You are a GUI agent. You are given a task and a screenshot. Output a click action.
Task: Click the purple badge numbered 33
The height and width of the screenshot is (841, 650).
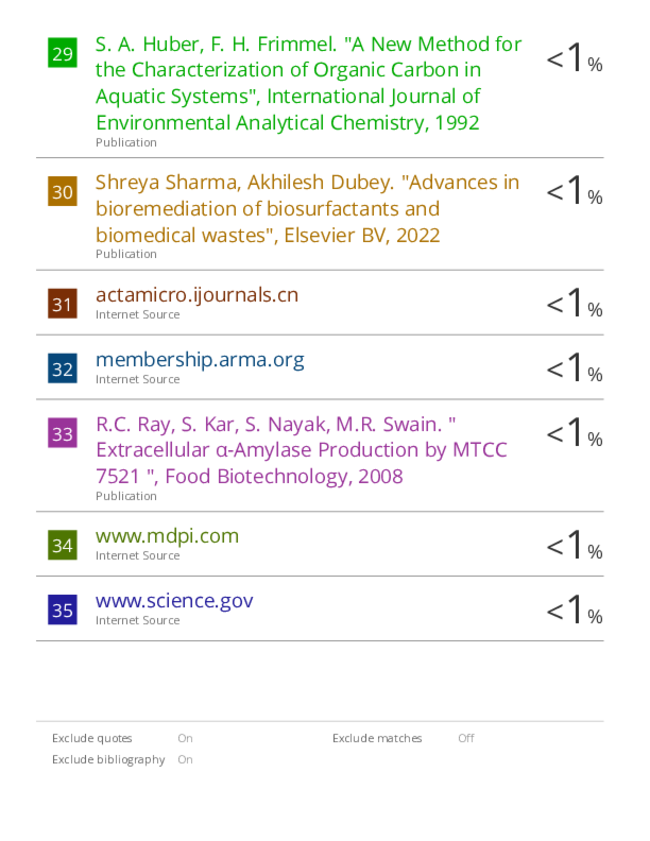[62, 433]
